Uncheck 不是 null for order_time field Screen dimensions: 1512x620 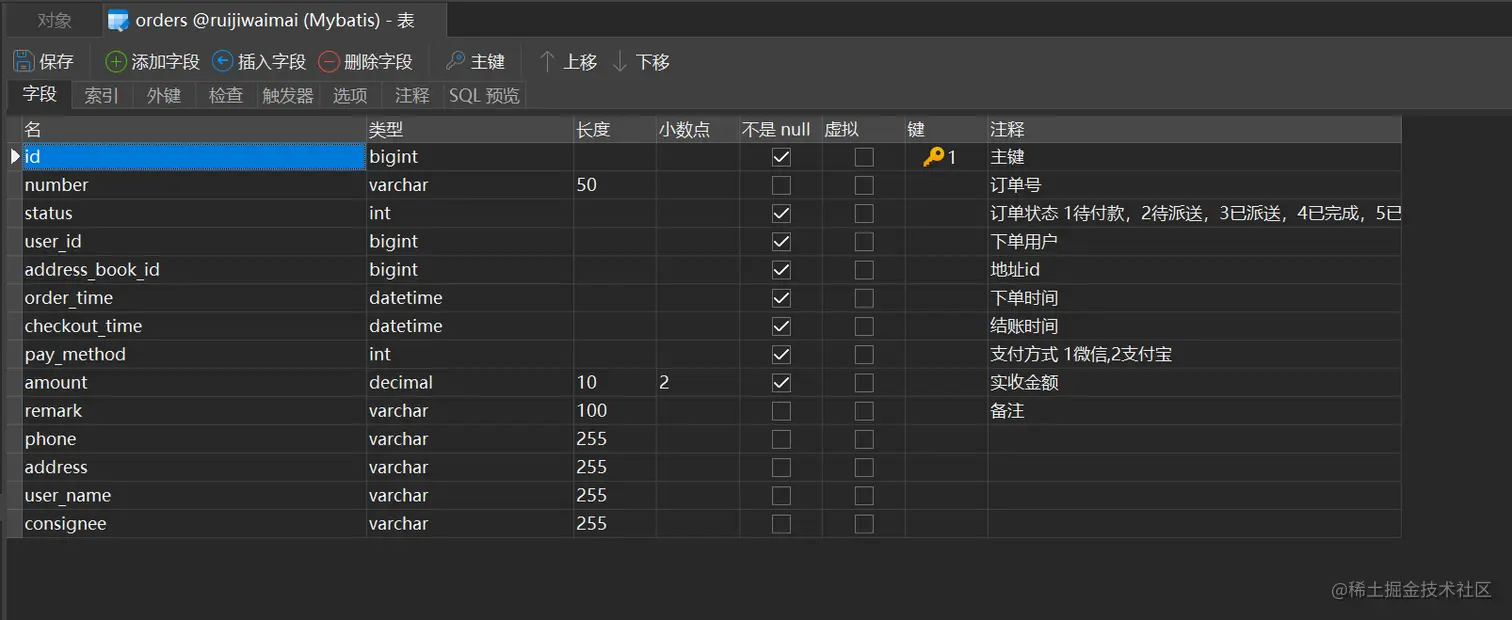coord(781,298)
